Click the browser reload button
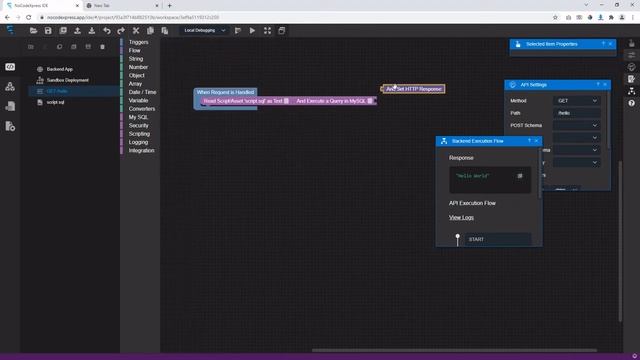The image size is (640, 360). (29, 18)
